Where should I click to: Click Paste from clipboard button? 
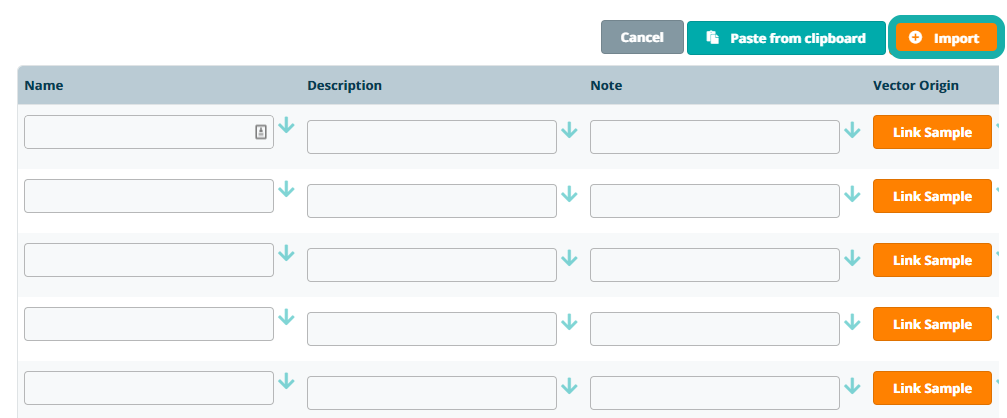pyautogui.click(x=786, y=38)
